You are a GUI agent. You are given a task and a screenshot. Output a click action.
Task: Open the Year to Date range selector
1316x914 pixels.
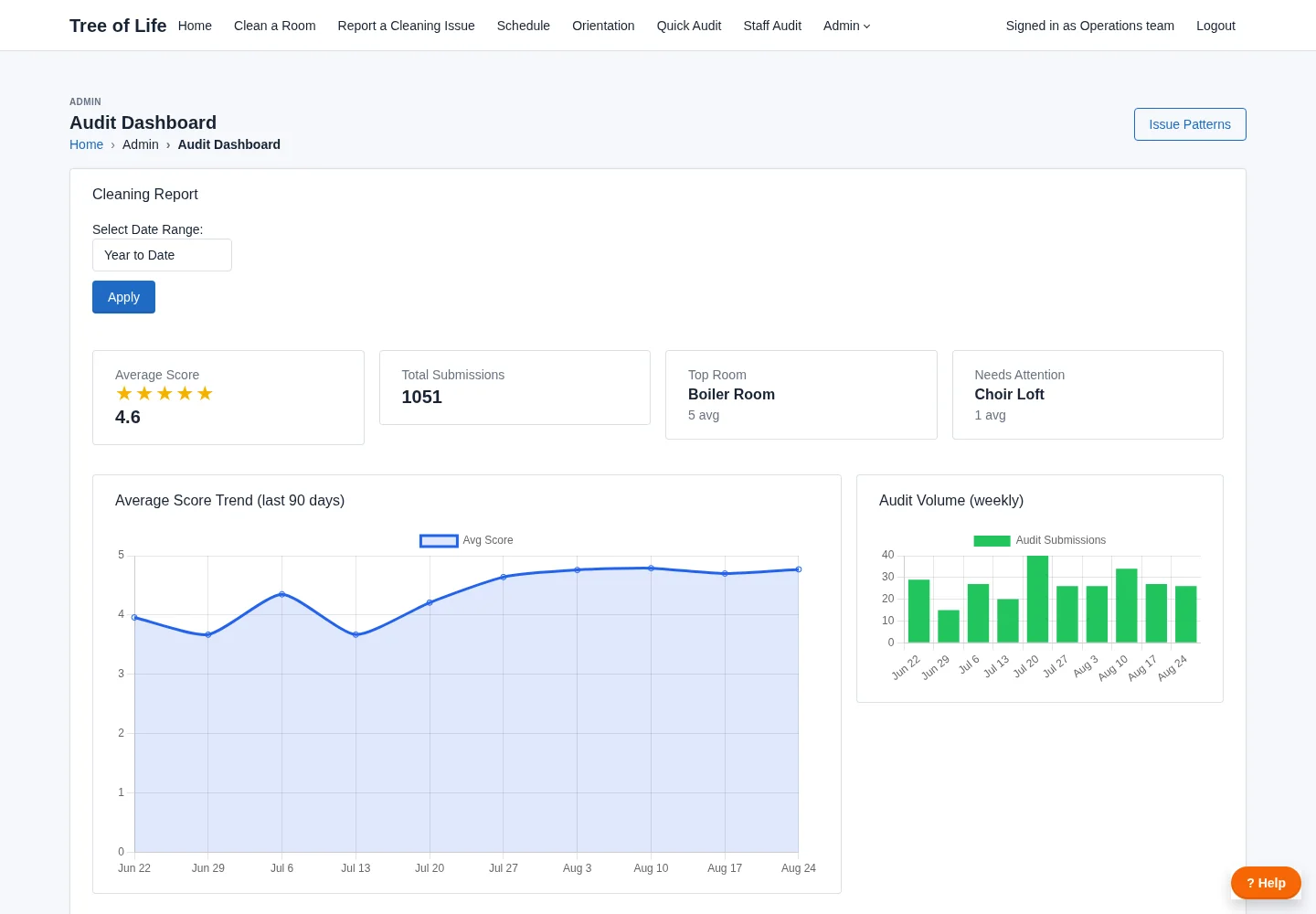[x=162, y=255]
